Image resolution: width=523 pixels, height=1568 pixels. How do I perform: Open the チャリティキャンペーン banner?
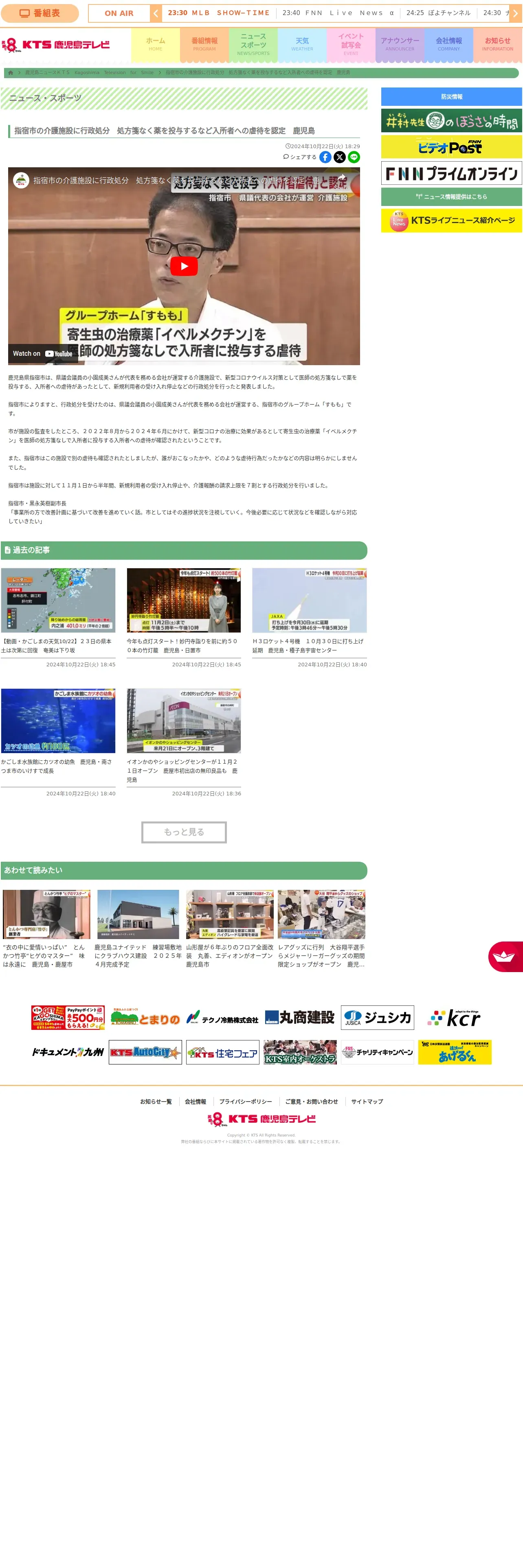(378, 1052)
